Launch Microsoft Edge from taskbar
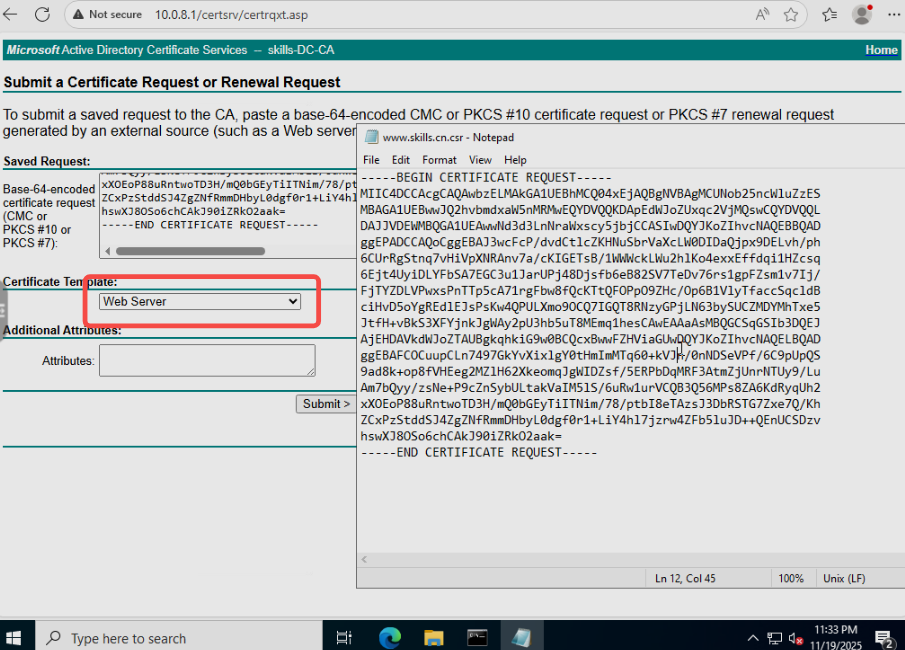 point(390,637)
